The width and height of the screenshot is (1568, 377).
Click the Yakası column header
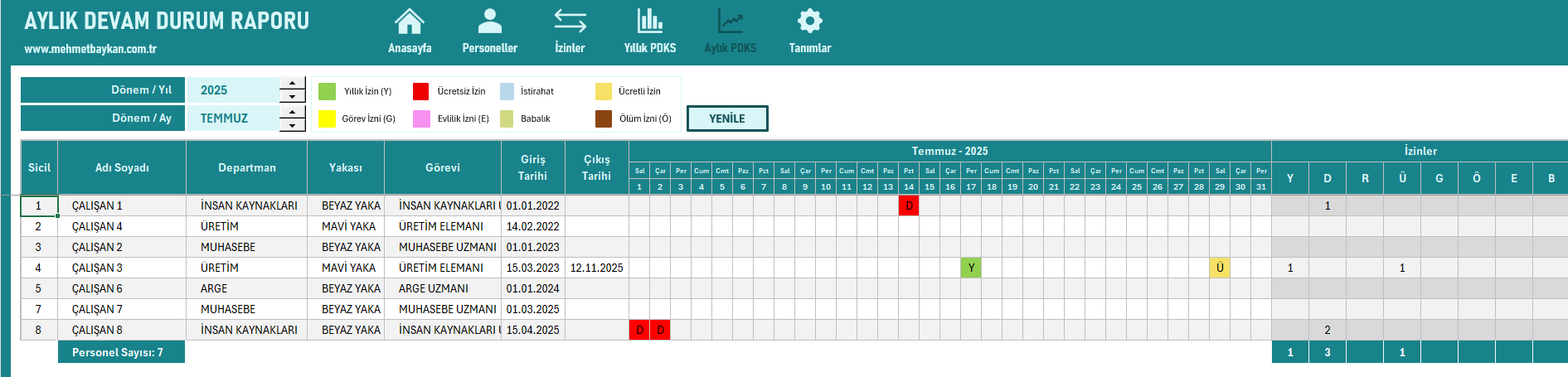pos(346,167)
